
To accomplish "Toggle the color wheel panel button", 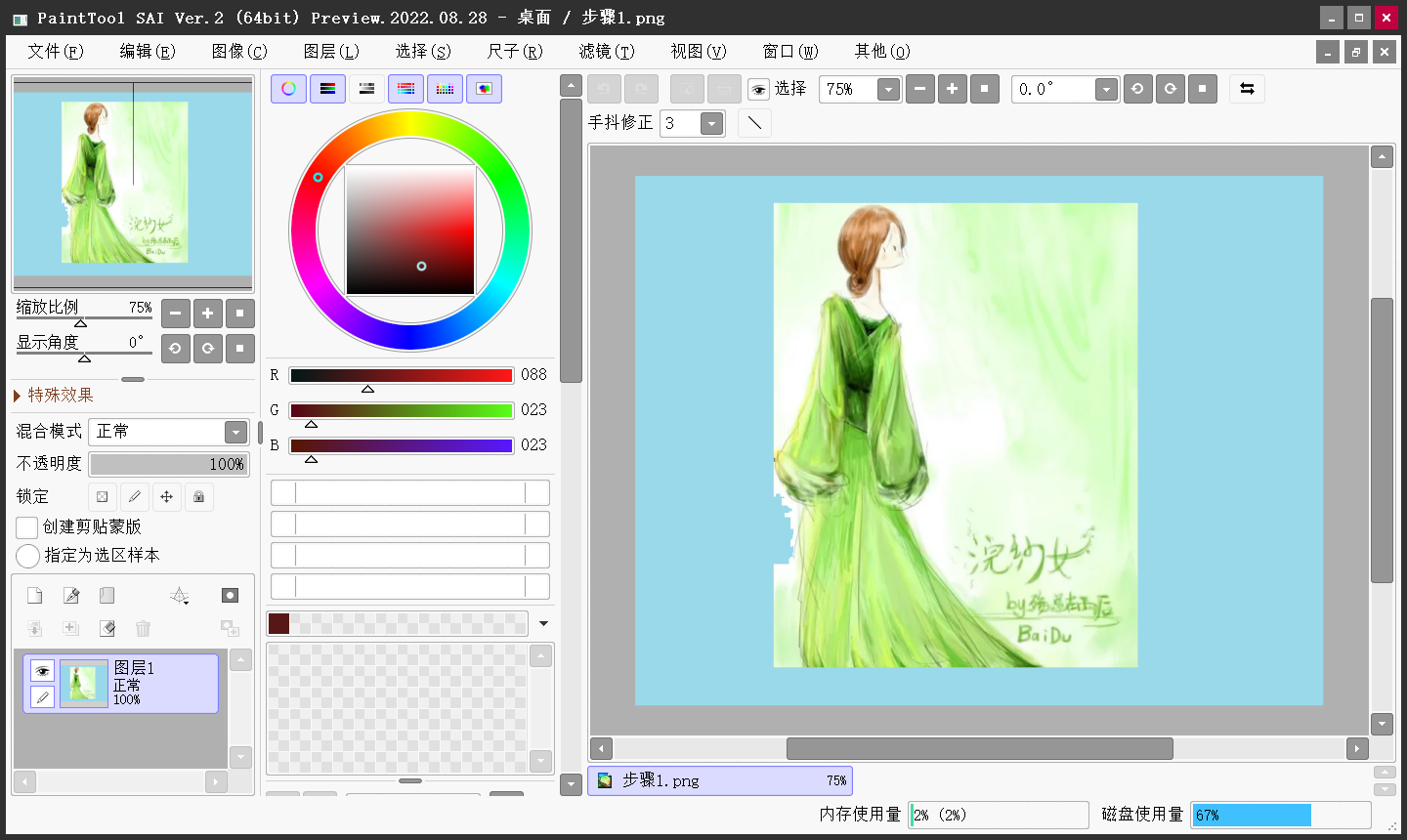I will tap(288, 89).
